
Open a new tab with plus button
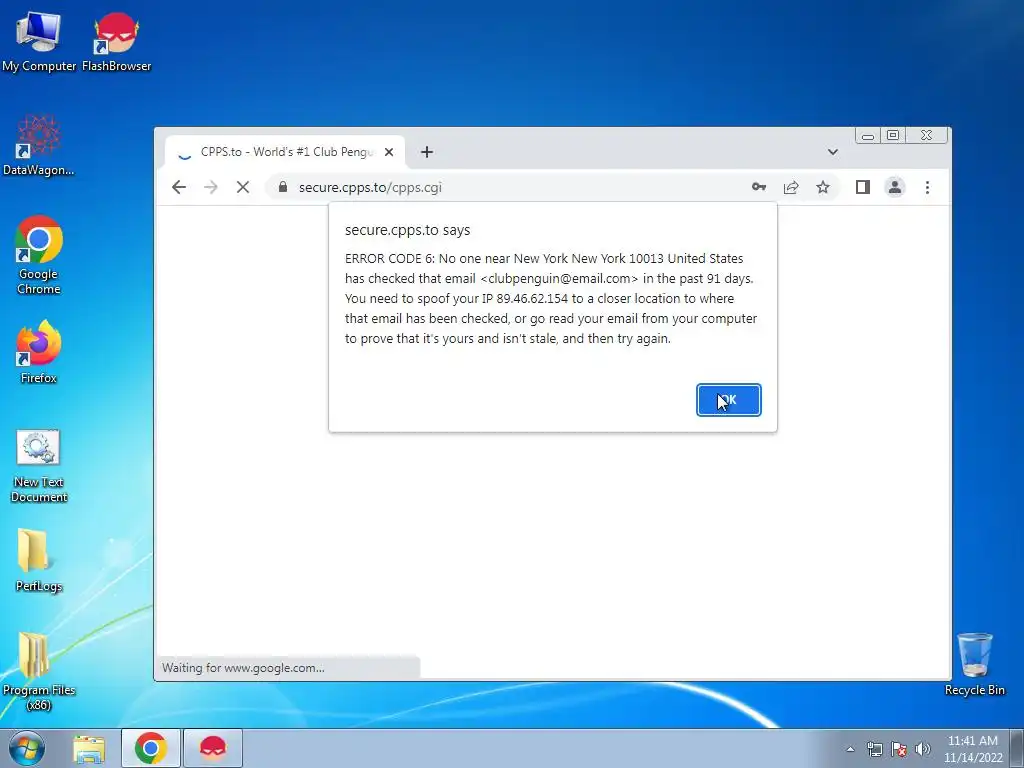click(427, 152)
